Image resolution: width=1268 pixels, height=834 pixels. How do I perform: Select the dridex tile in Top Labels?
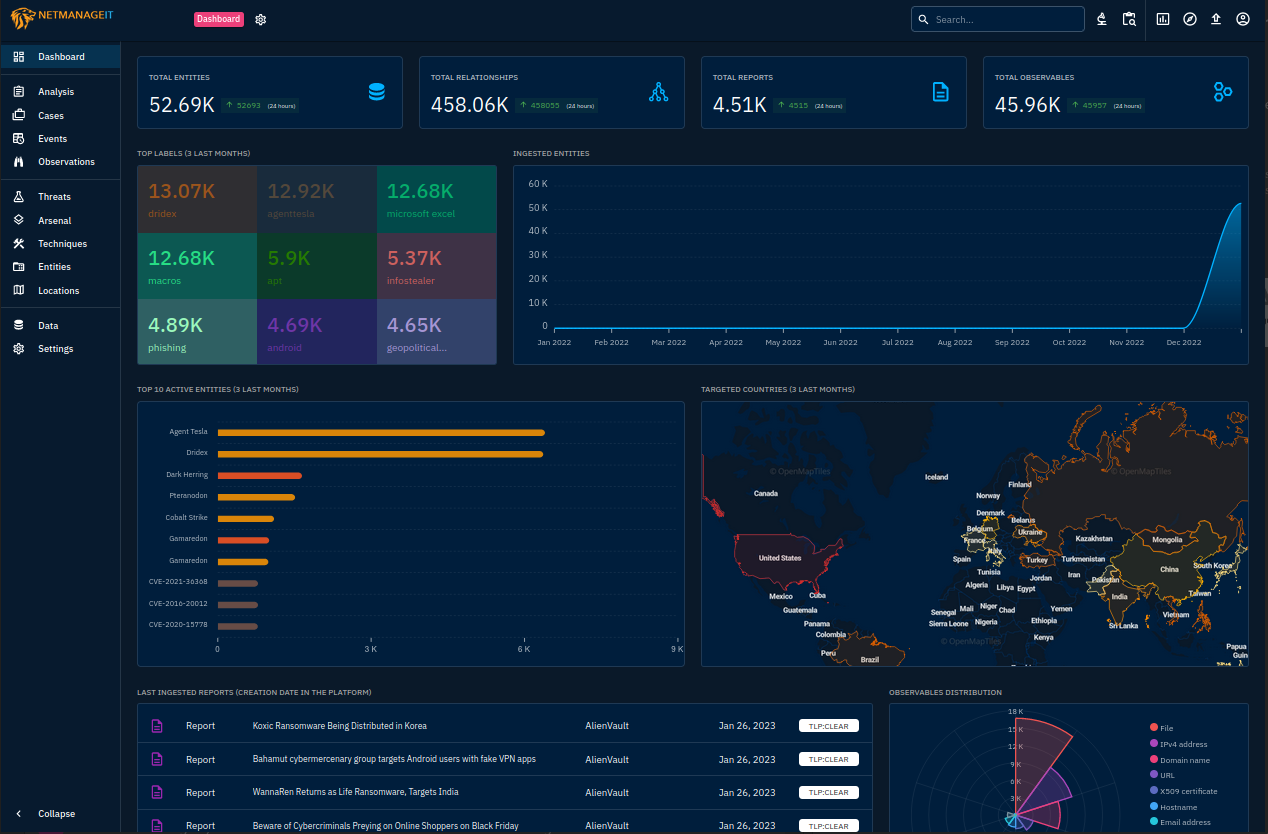197,200
